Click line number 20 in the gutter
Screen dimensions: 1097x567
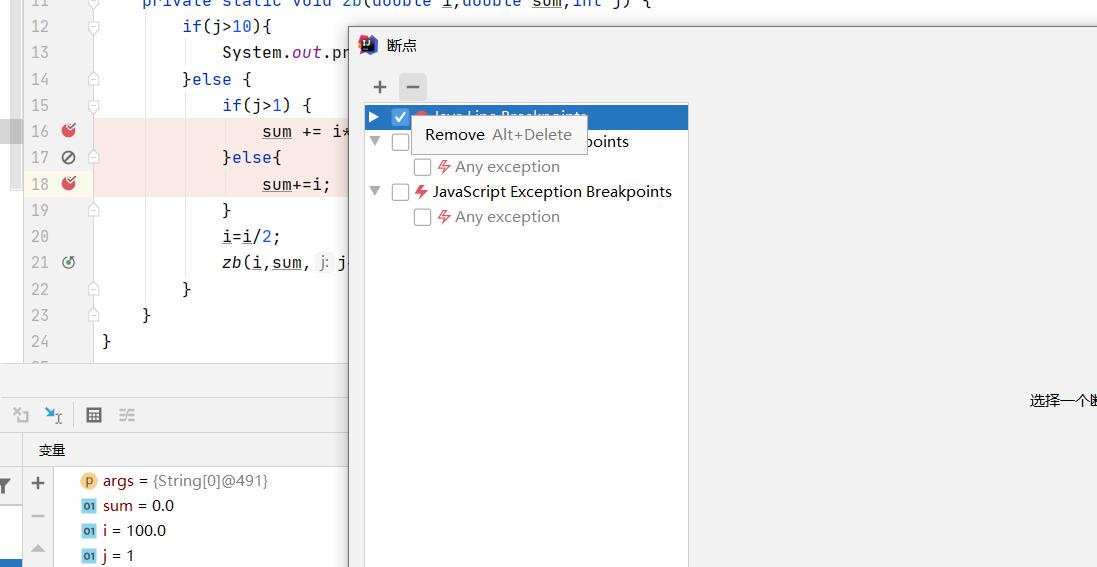[40, 236]
